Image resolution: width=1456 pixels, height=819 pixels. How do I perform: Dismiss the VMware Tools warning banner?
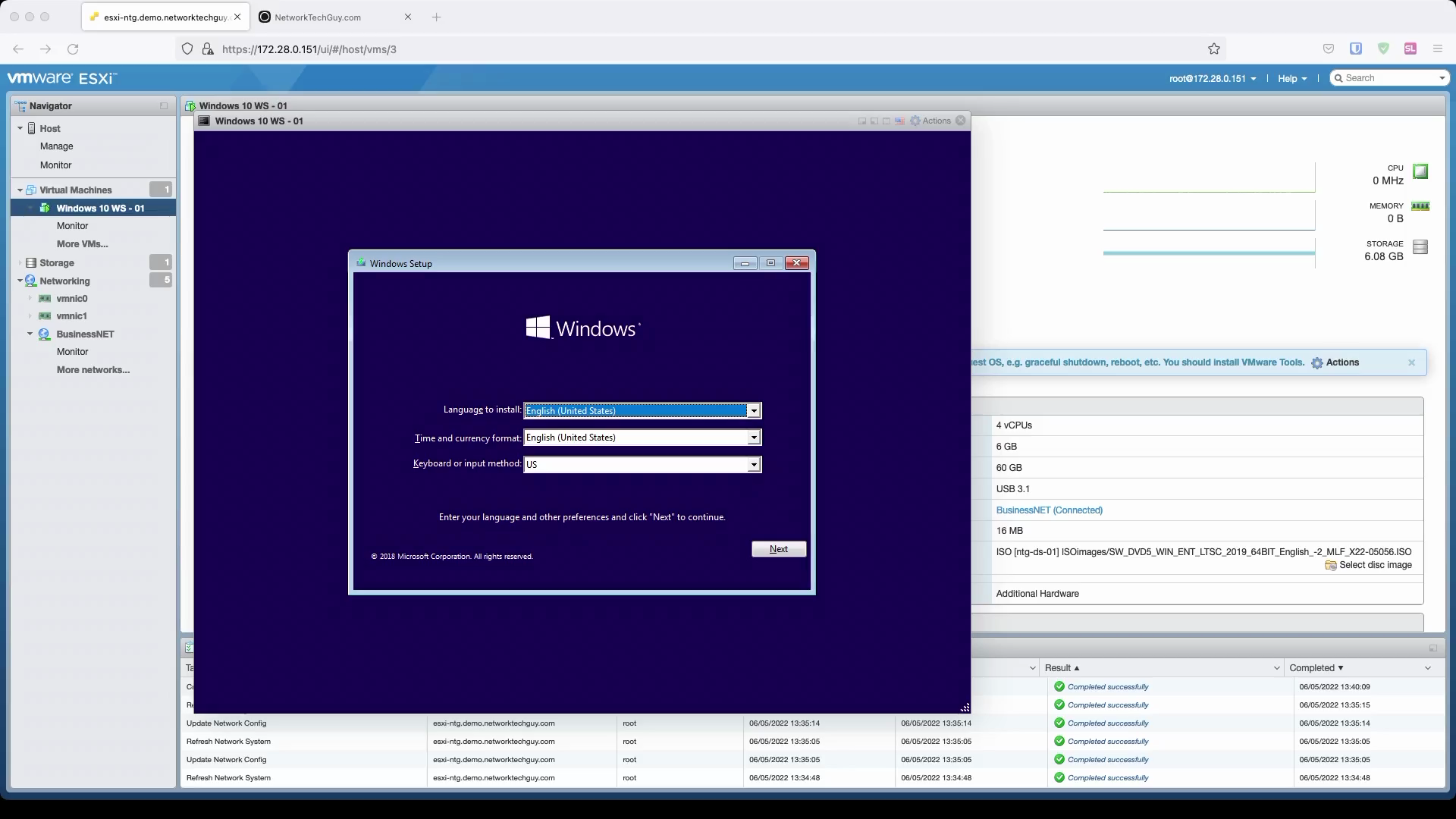click(1412, 363)
